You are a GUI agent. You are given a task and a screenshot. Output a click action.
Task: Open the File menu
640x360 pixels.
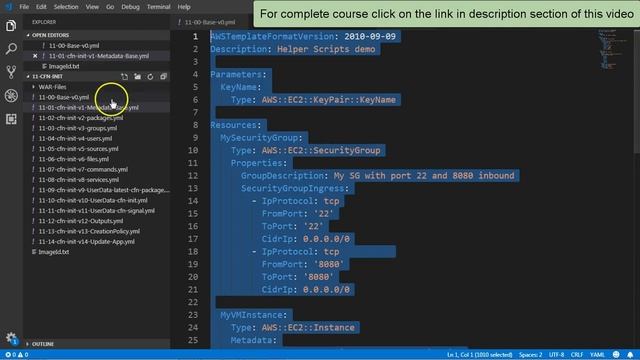click(x=24, y=7)
